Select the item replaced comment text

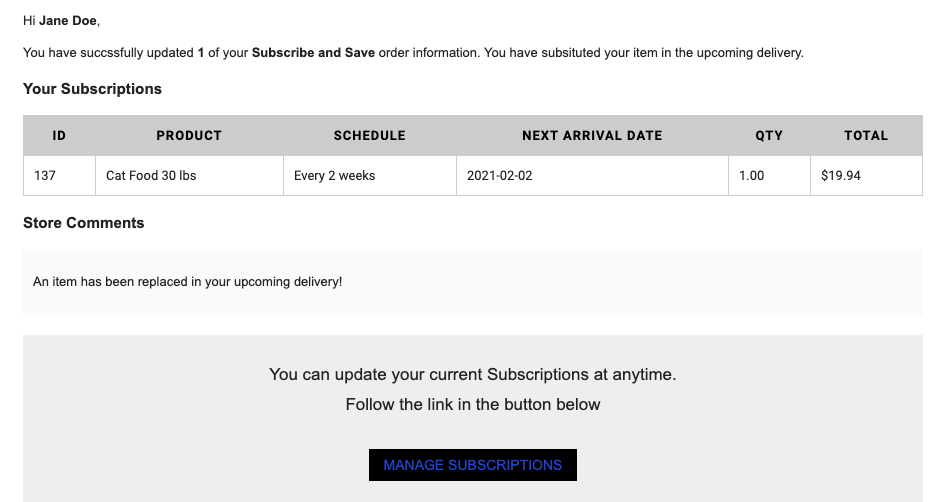(187, 282)
